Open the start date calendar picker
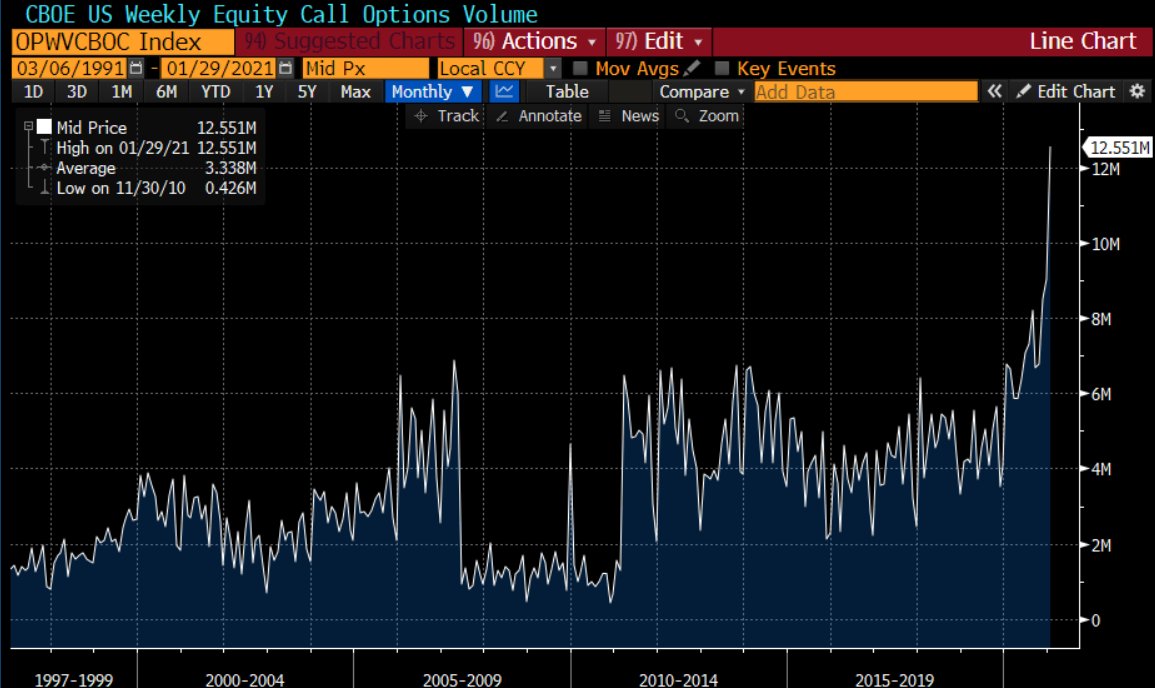1155x688 pixels. click(137, 69)
